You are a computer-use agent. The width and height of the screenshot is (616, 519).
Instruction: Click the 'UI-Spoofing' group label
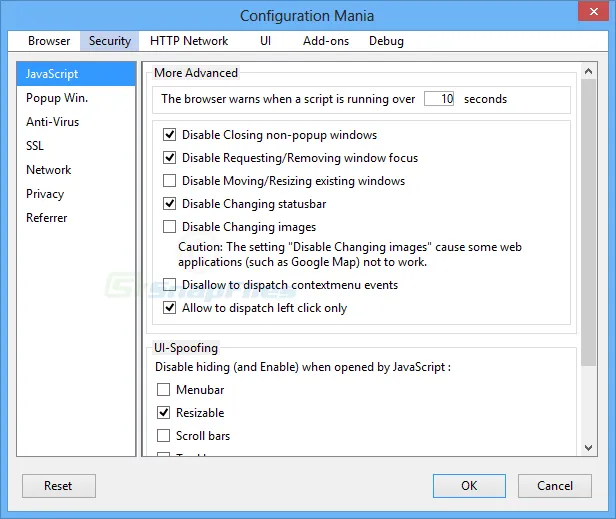pos(186,348)
